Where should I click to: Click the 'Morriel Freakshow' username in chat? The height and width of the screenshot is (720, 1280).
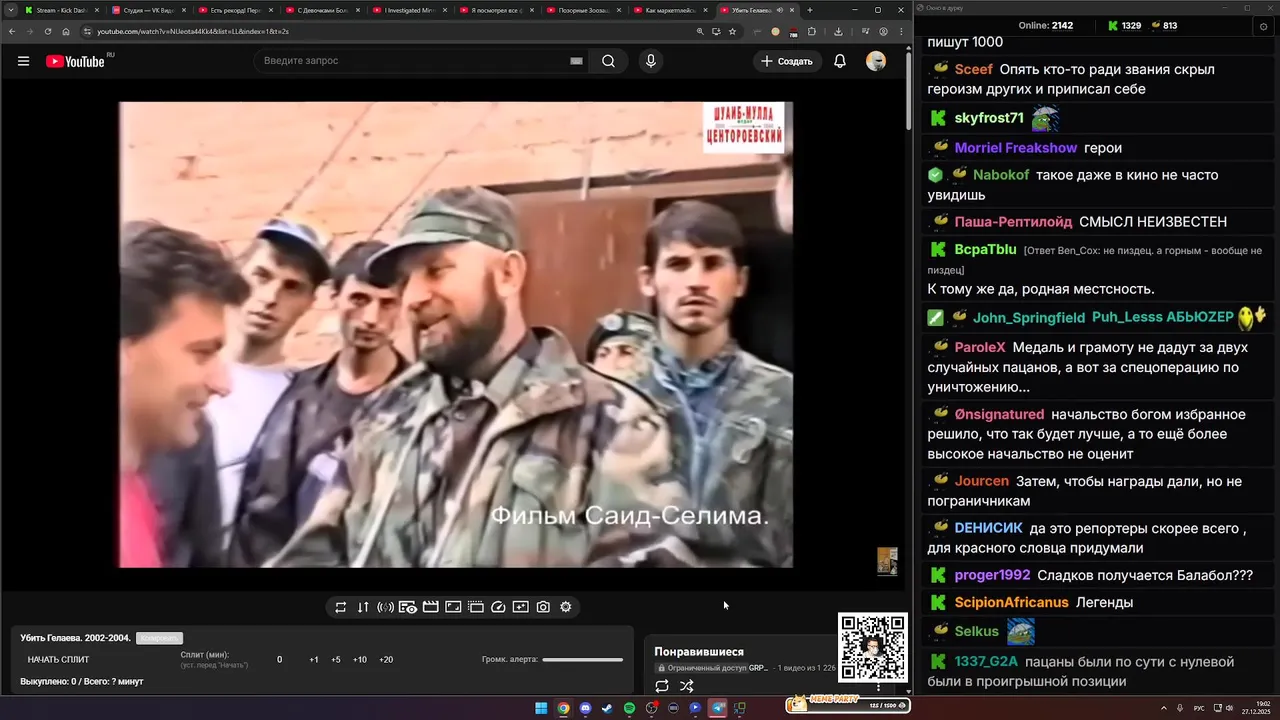[x=1016, y=148]
